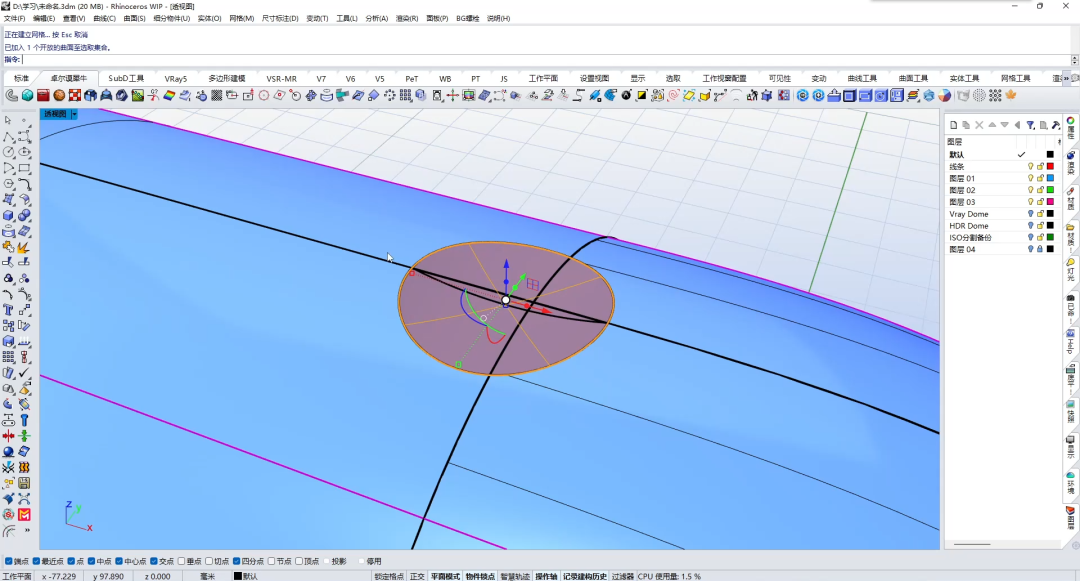Click the blue teal sphere icon in top toolbar
The width and height of the screenshot is (1080, 581).
(x=28, y=96)
